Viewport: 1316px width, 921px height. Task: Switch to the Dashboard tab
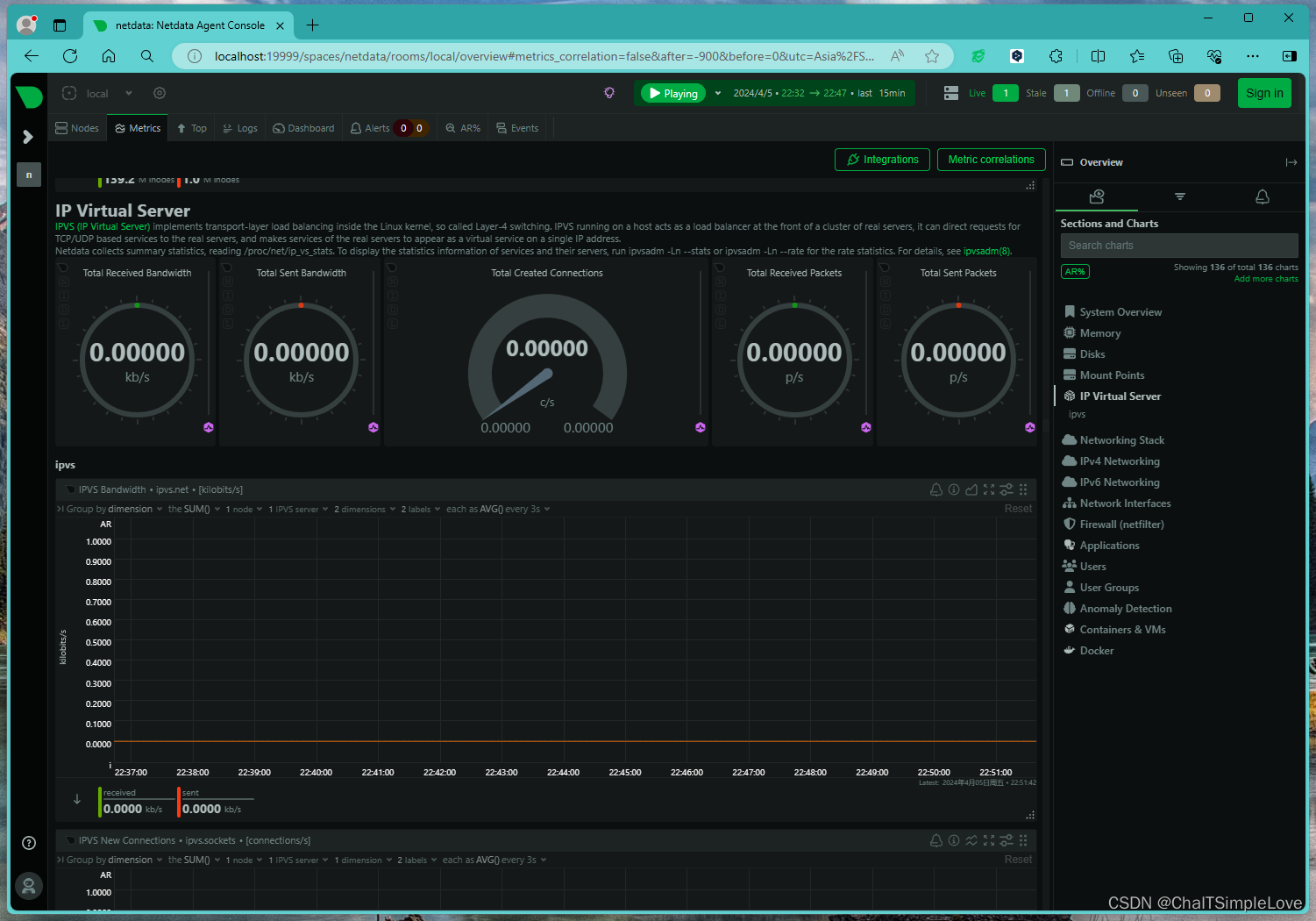pos(303,128)
